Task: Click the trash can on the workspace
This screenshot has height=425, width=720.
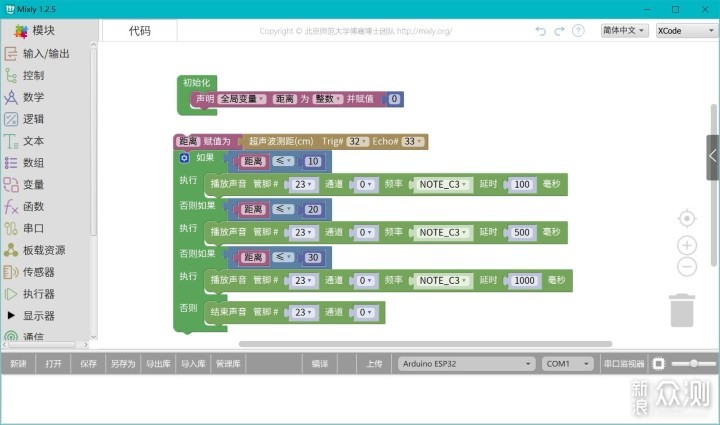Action: [x=682, y=309]
